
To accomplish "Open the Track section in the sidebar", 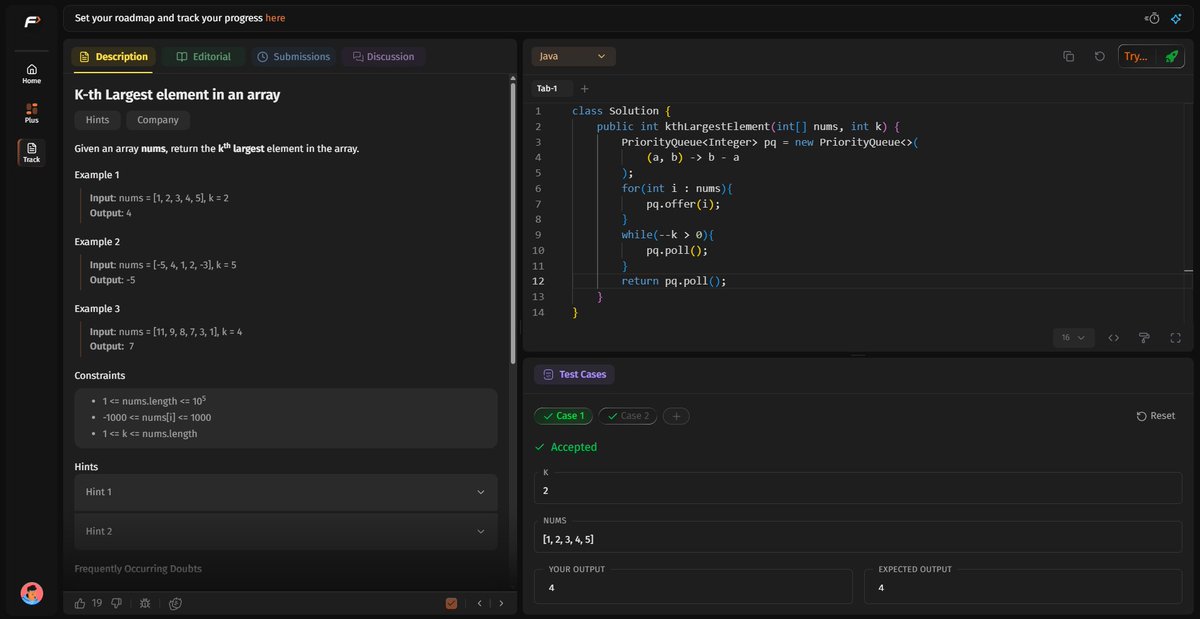I will coord(32,152).
